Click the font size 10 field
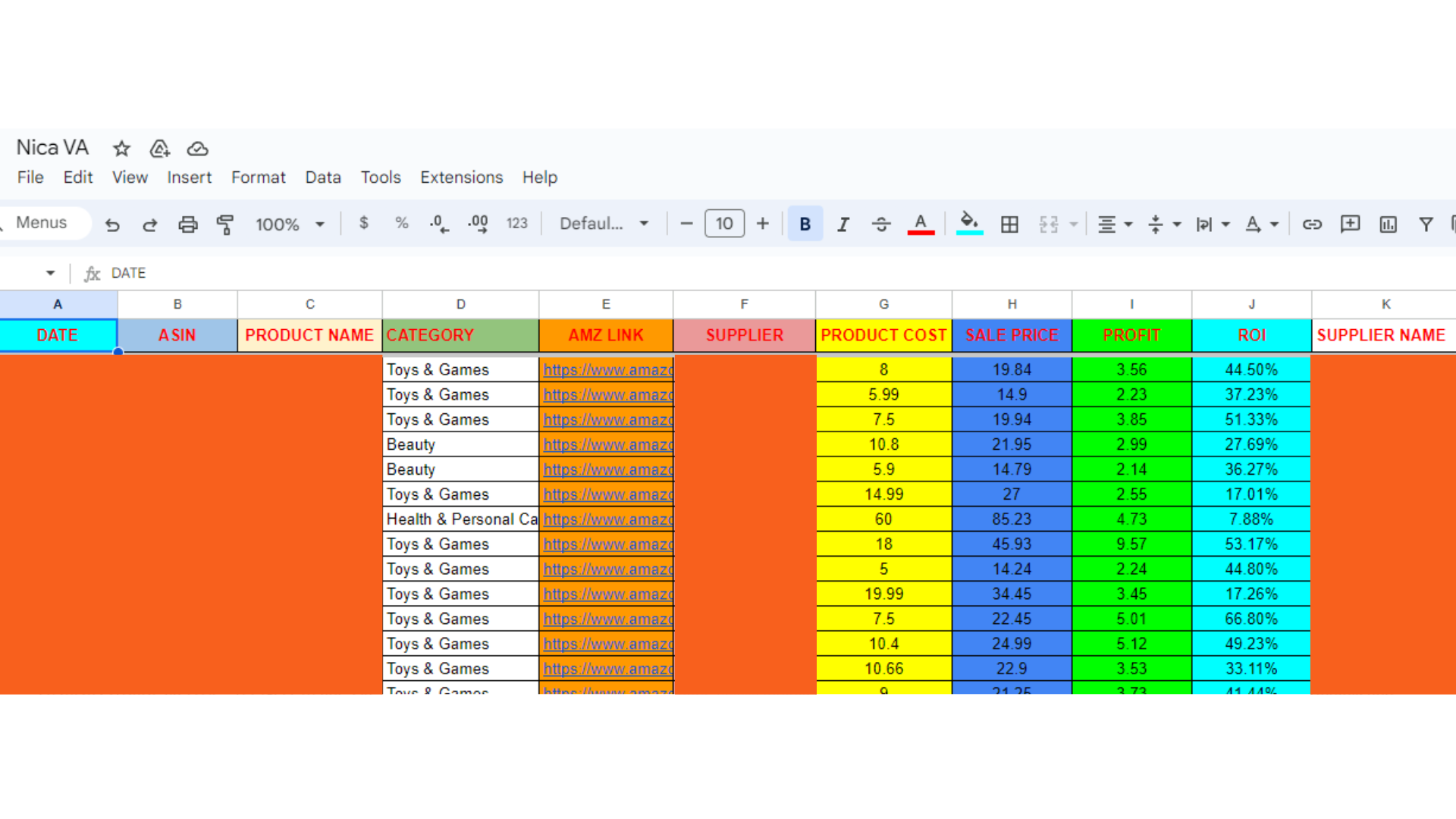The width and height of the screenshot is (1456, 819). point(724,224)
